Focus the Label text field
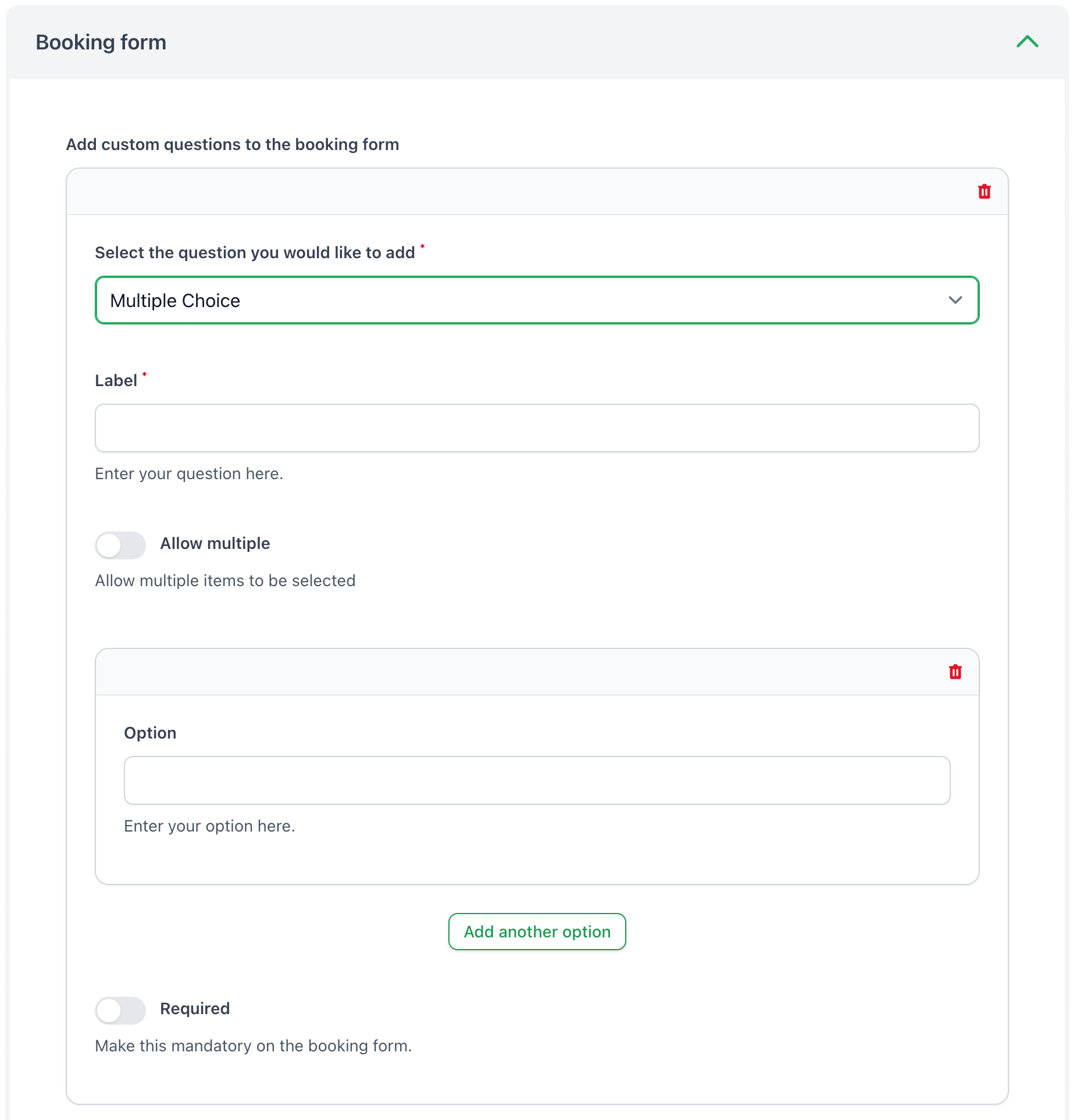Screen dimensions: 1077x1120 tap(537, 428)
